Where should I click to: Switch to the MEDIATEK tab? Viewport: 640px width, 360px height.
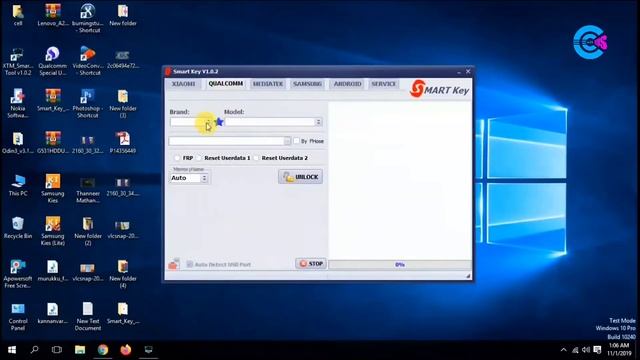(x=268, y=84)
